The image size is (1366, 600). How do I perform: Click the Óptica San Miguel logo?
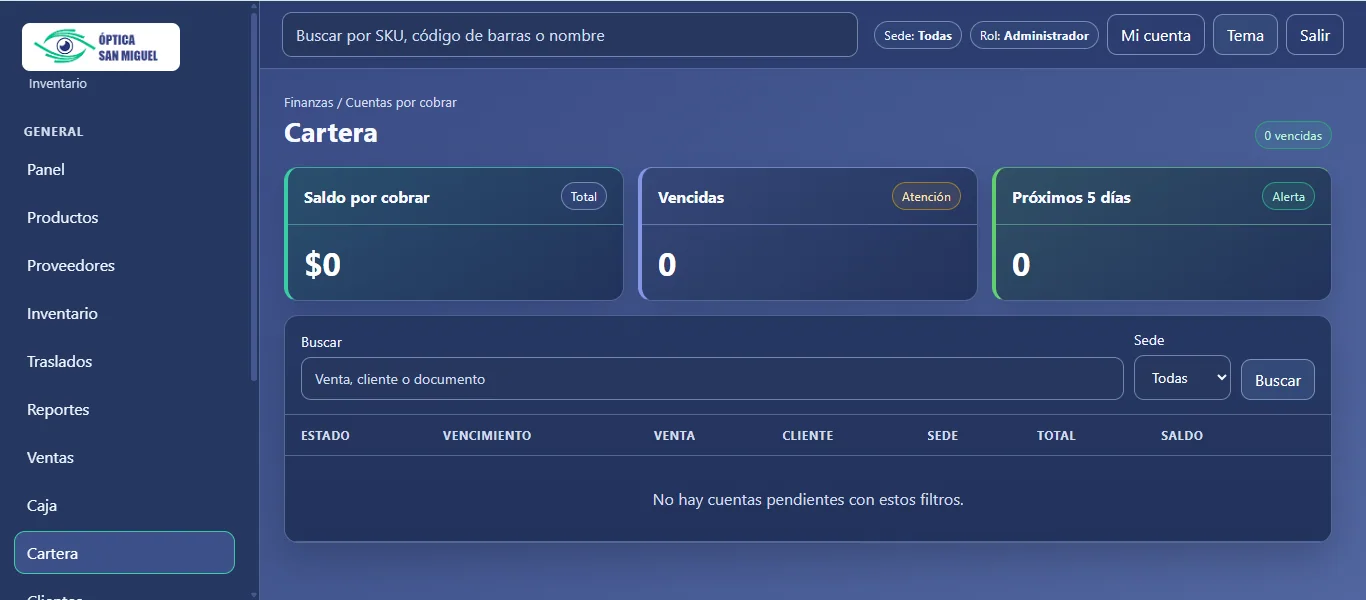101,47
